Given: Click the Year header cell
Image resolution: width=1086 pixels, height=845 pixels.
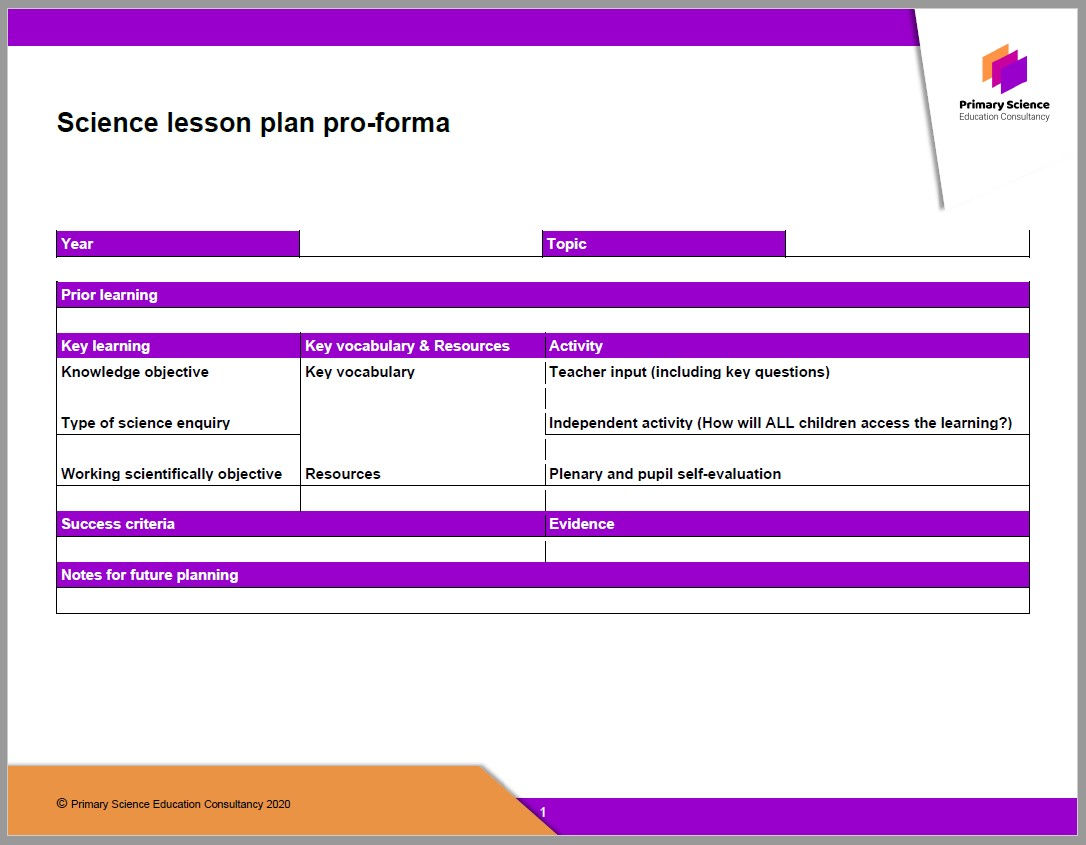Looking at the screenshot, I should [178, 243].
